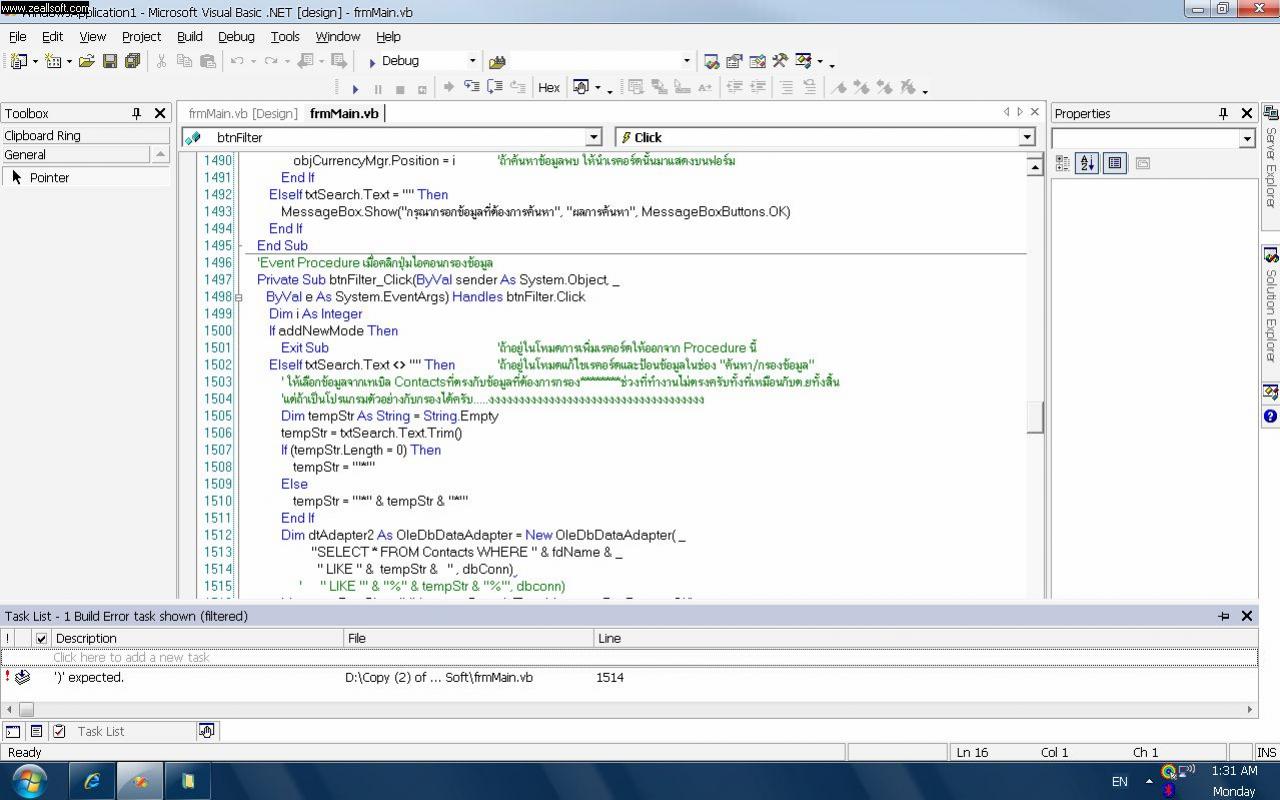Click the Open File folder icon
This screenshot has width=1280, height=800.
tap(86, 61)
